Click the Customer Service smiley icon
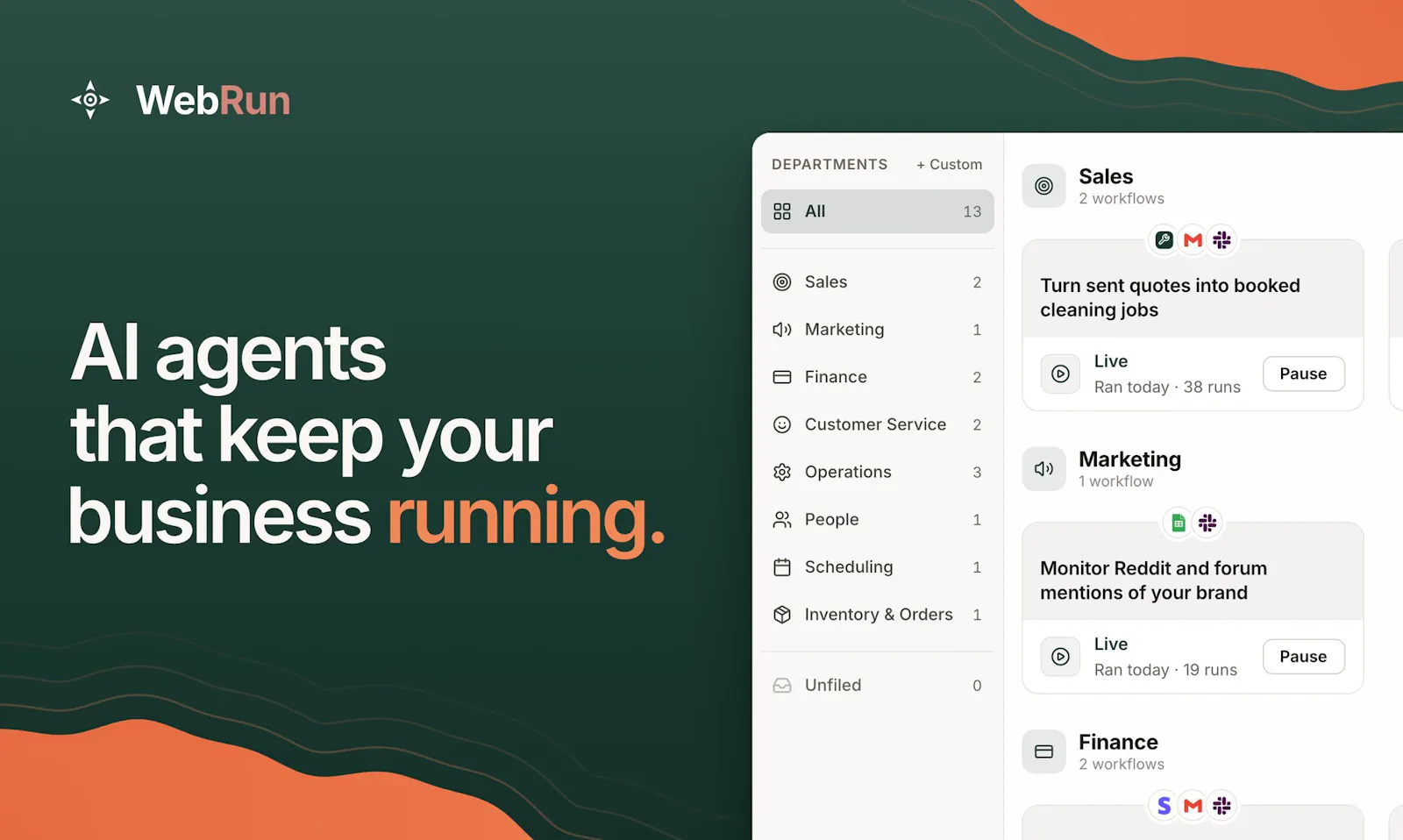The image size is (1403, 840). 782,424
